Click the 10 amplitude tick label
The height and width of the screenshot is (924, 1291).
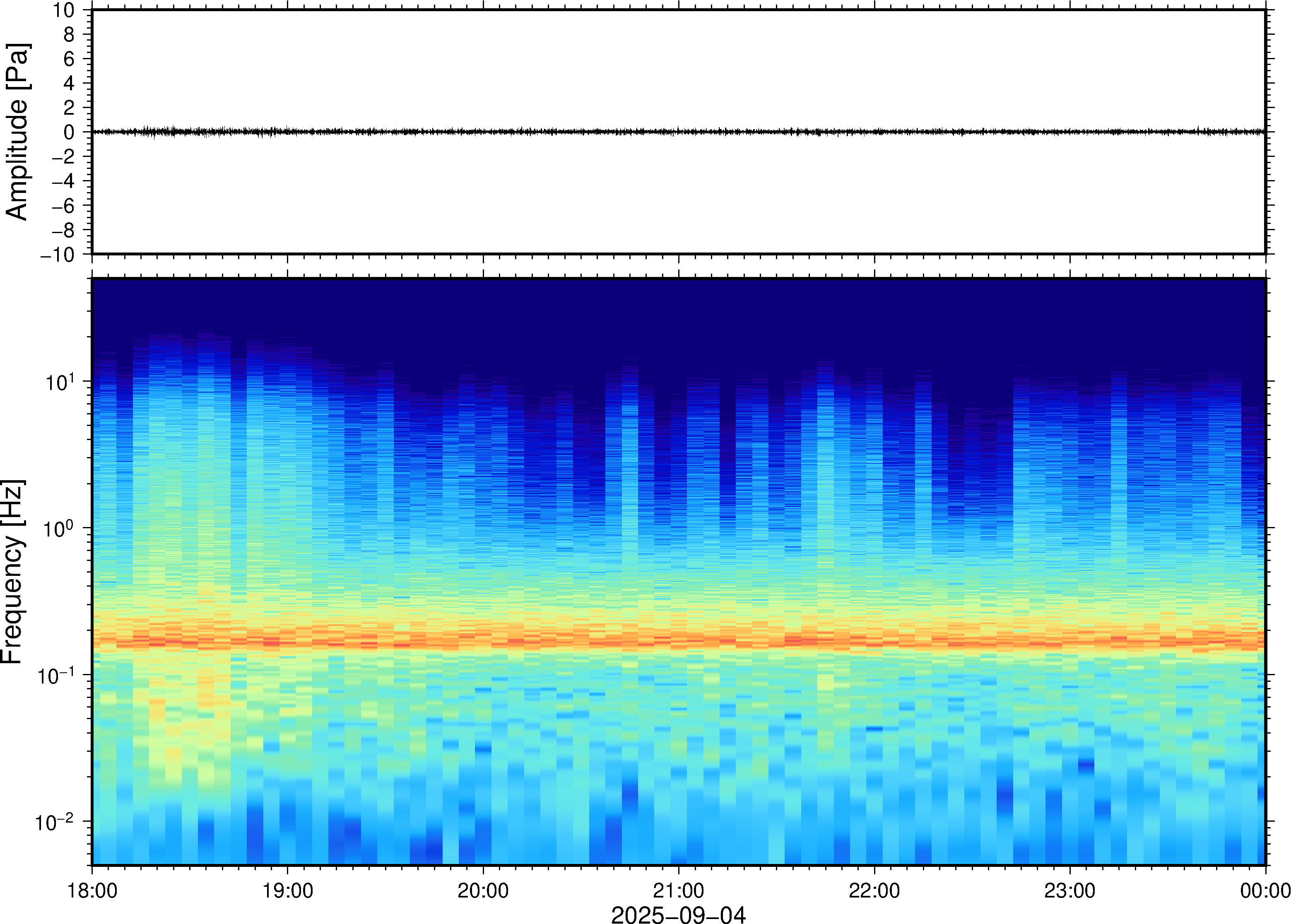click(64, 10)
